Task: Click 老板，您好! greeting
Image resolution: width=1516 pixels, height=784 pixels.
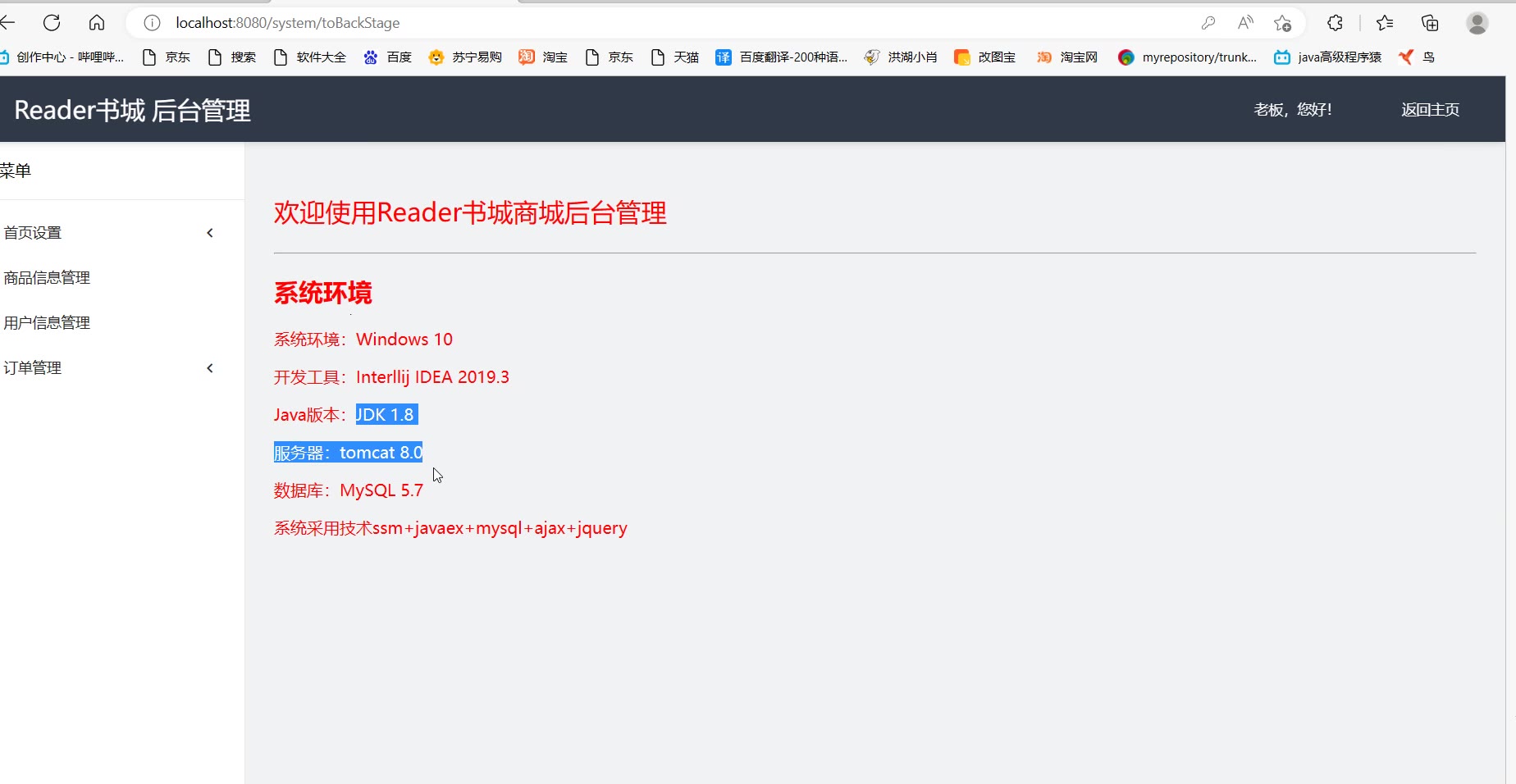Action: (x=1293, y=110)
